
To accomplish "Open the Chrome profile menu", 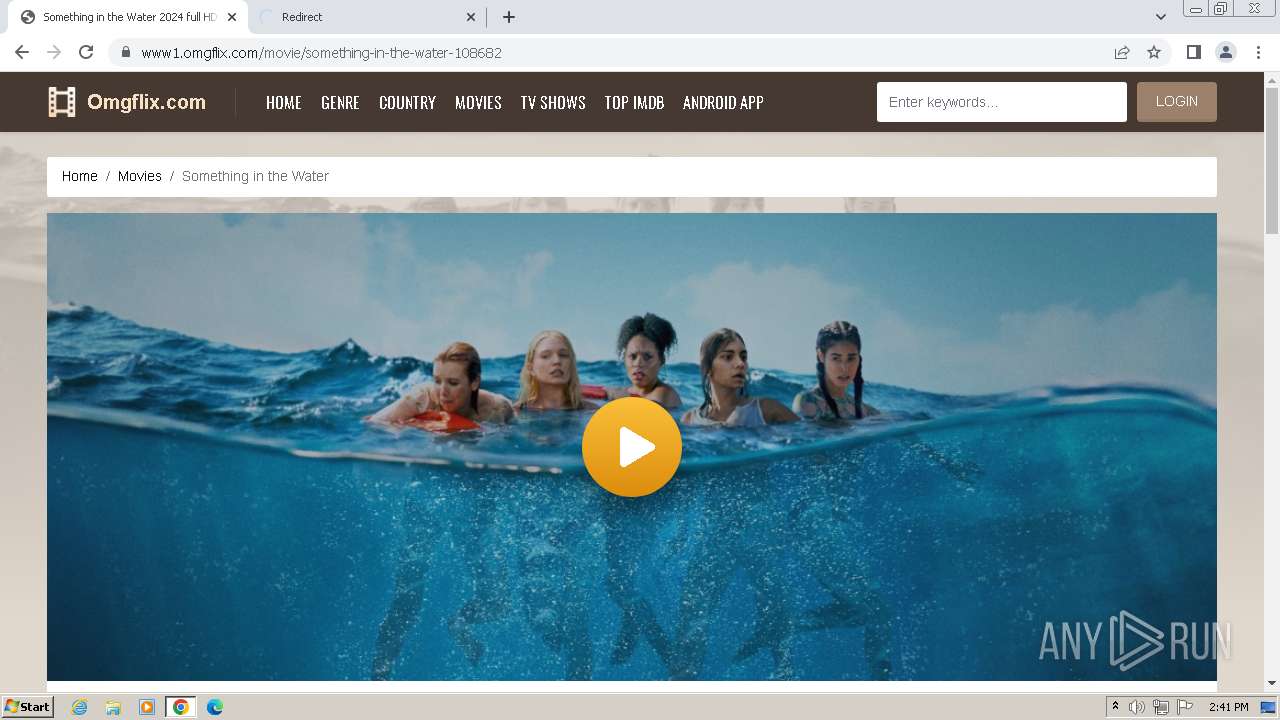I will tap(1226, 52).
